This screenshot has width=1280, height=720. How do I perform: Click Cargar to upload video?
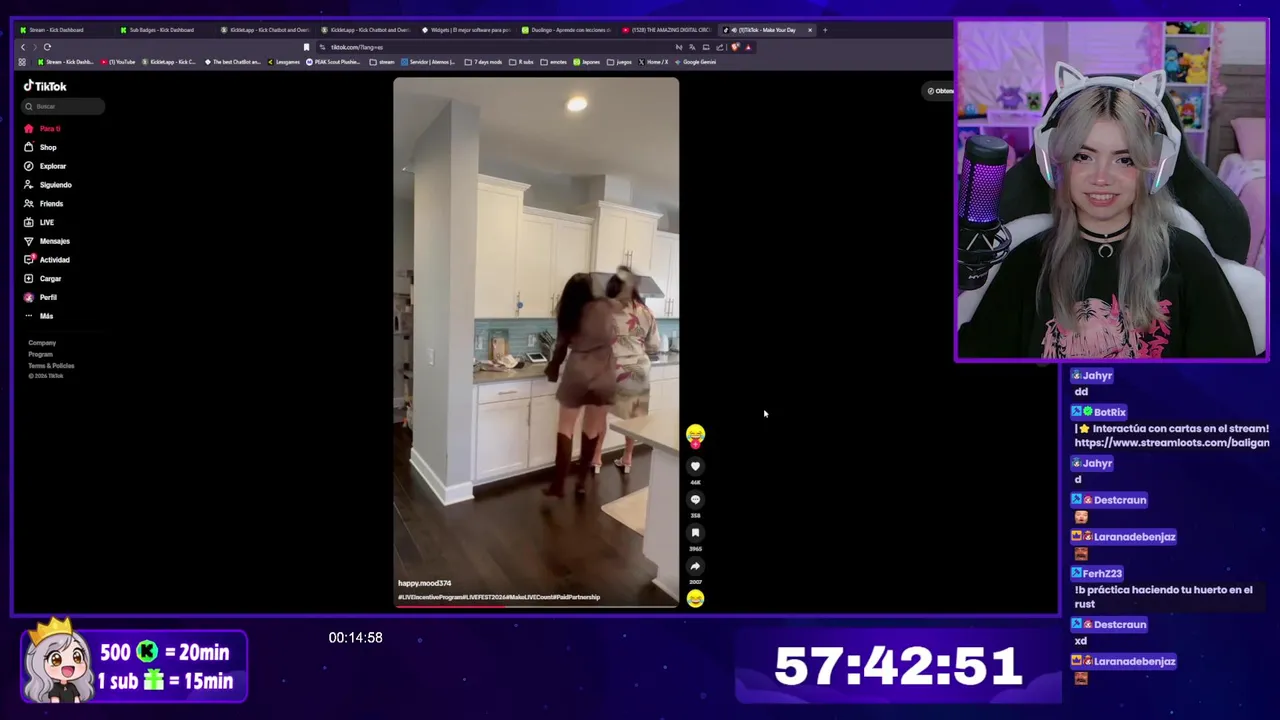tap(43, 279)
